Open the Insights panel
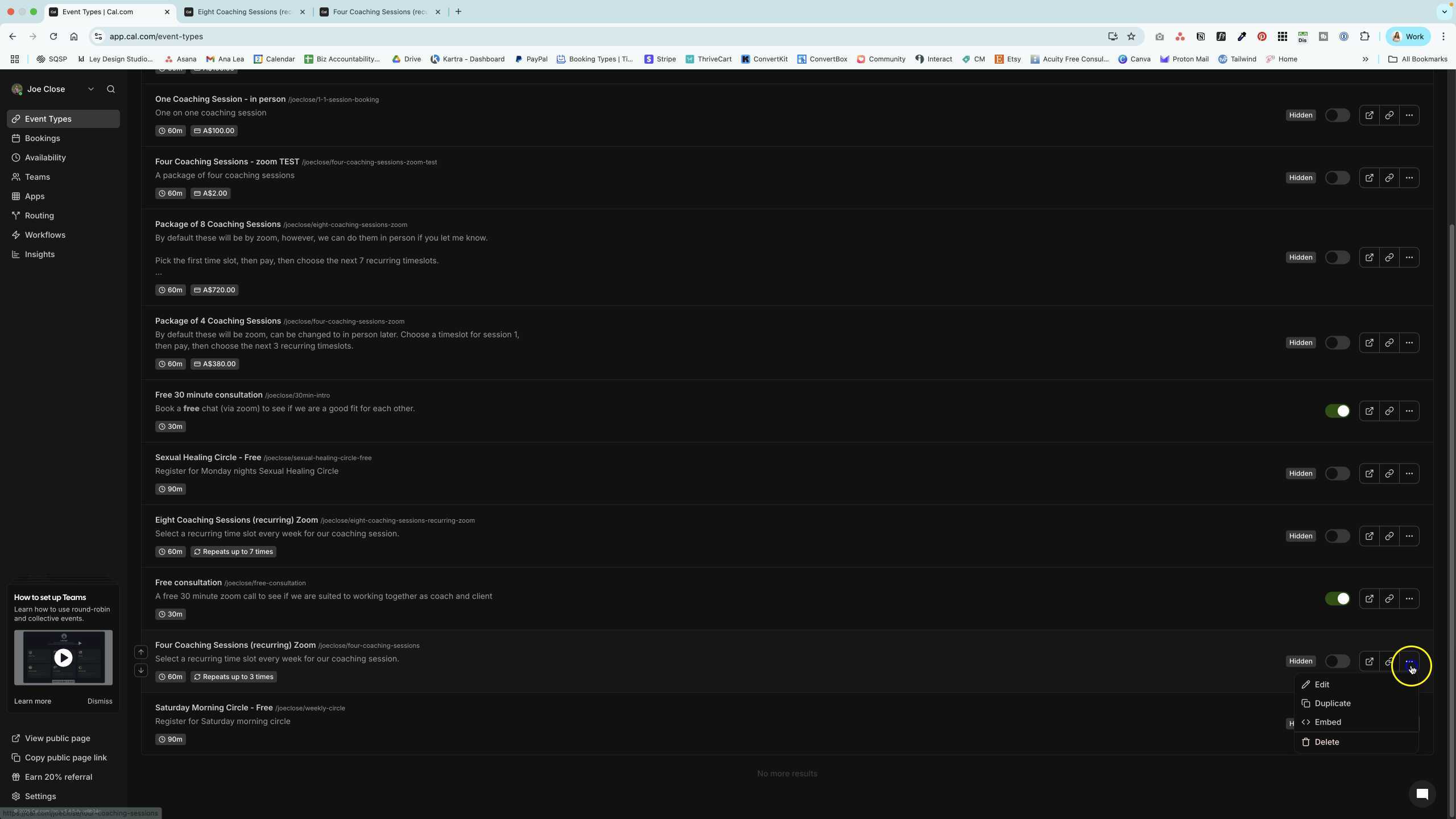Image resolution: width=1456 pixels, height=819 pixels. [x=40, y=254]
